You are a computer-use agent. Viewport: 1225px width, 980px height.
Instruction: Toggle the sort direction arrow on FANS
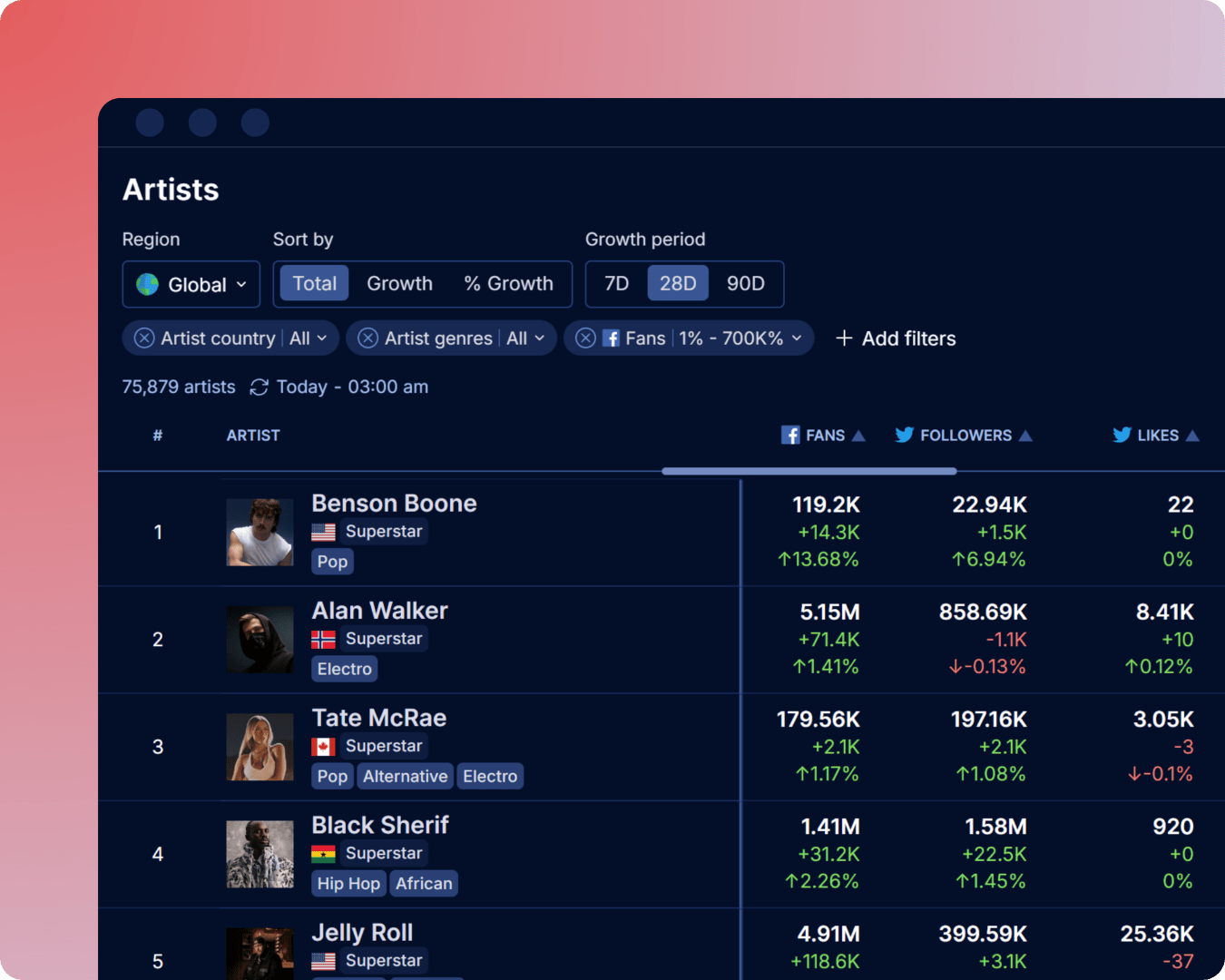[857, 435]
